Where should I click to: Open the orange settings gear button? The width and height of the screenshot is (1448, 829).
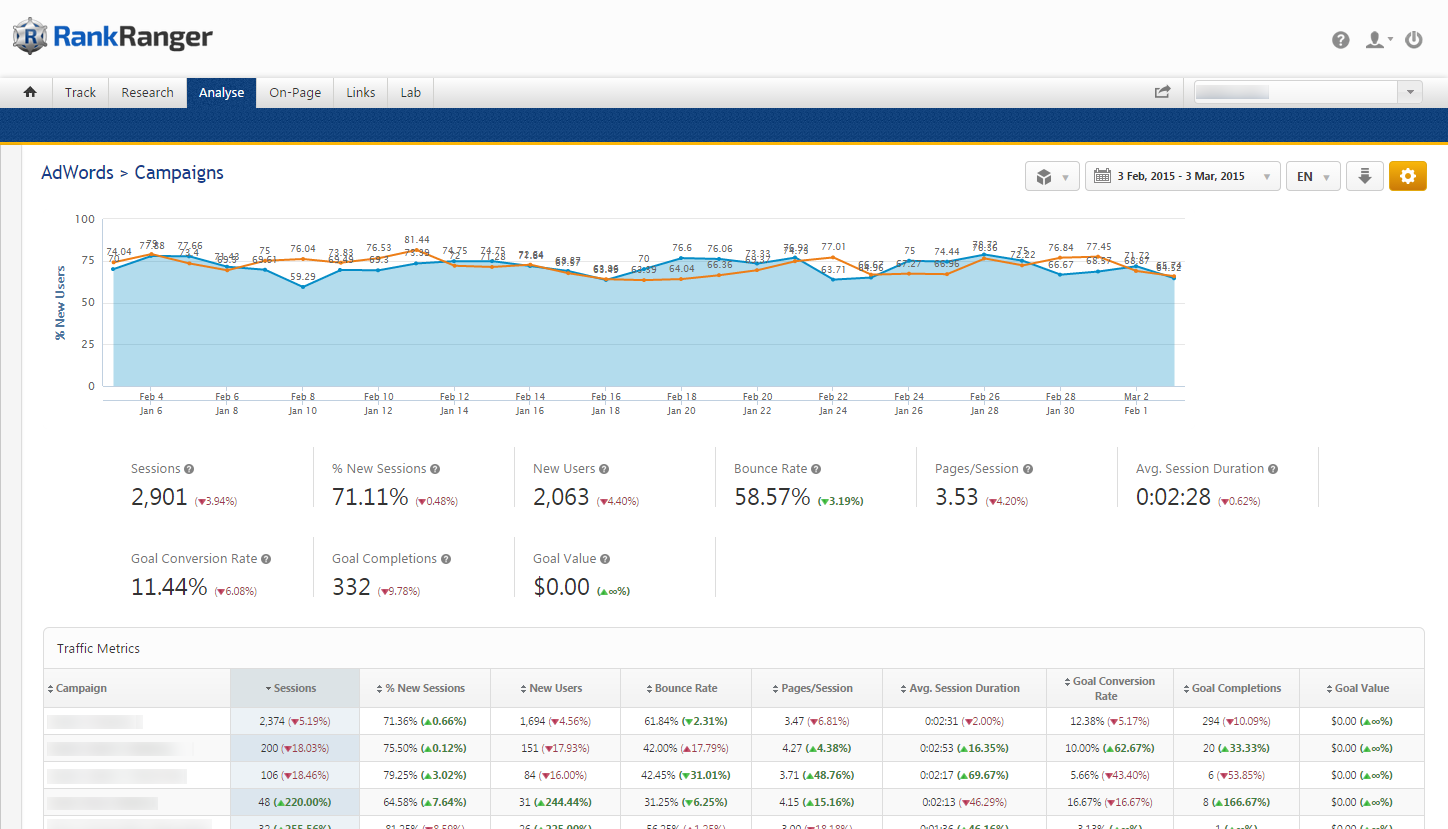click(x=1407, y=176)
